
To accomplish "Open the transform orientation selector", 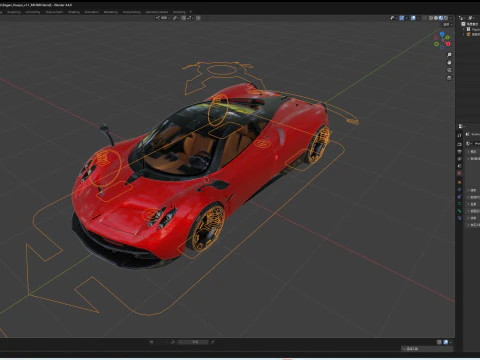I will pyautogui.click(x=163, y=18).
